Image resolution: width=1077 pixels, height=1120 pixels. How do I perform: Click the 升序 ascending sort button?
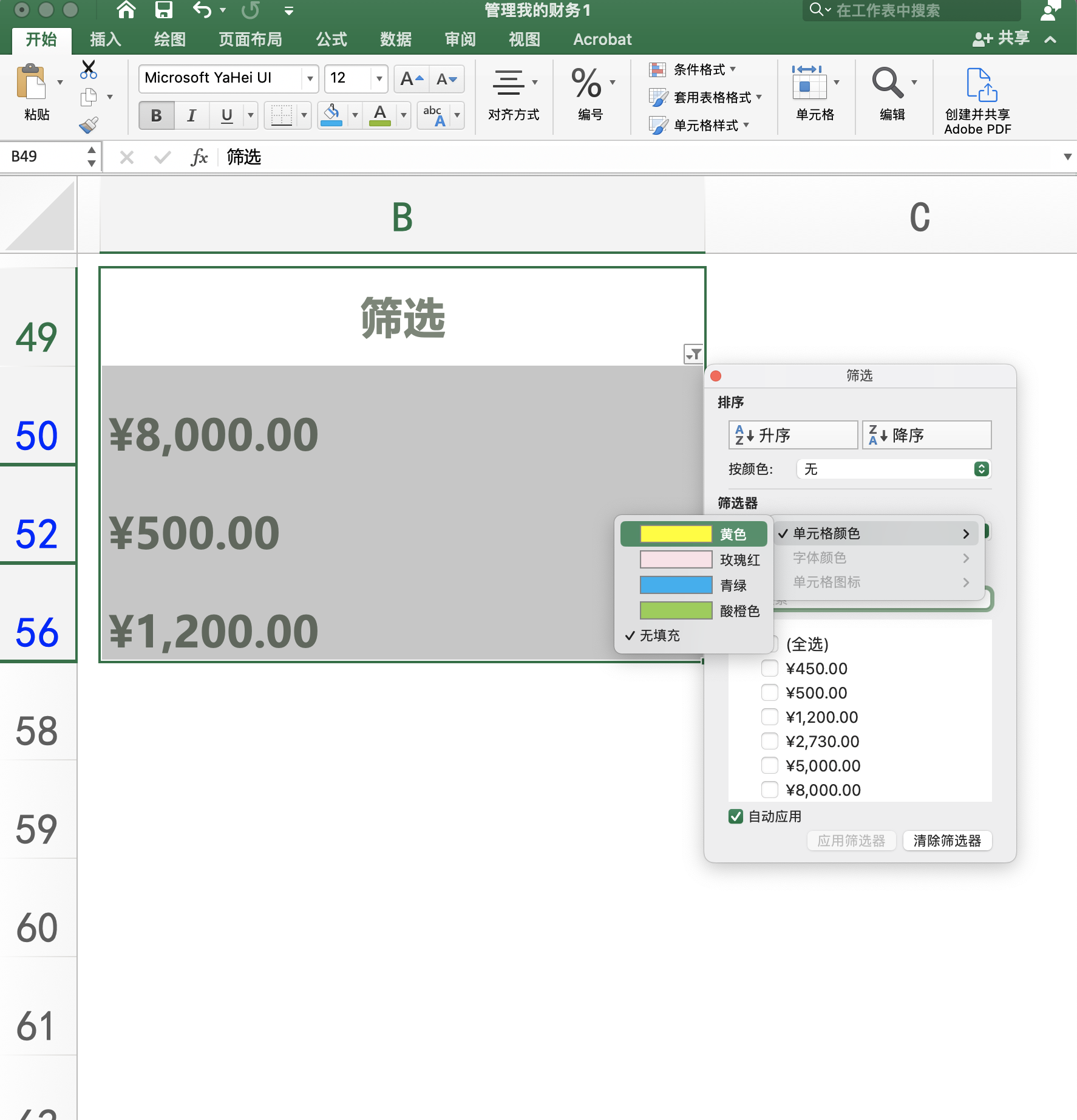click(x=792, y=434)
